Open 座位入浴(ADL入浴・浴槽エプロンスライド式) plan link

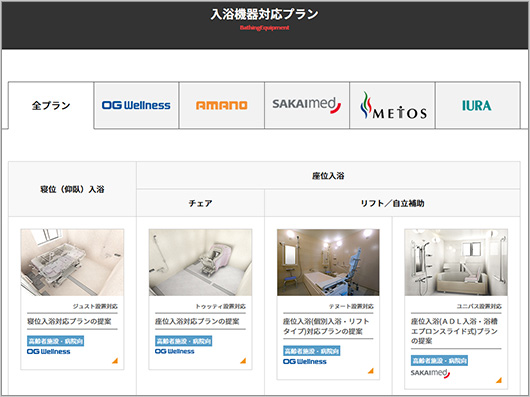coord(454,331)
